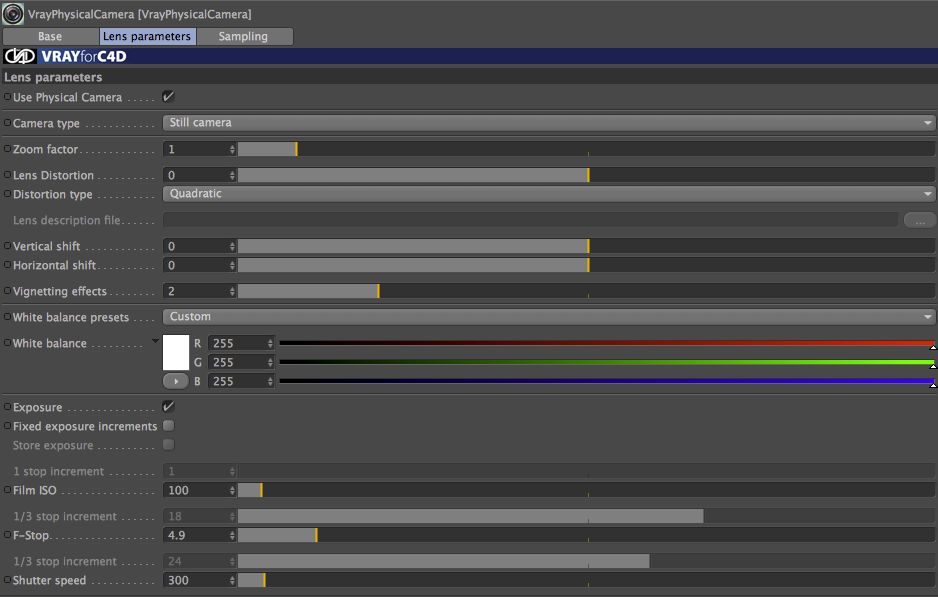
Task: Click the R value field
Action: (237, 343)
